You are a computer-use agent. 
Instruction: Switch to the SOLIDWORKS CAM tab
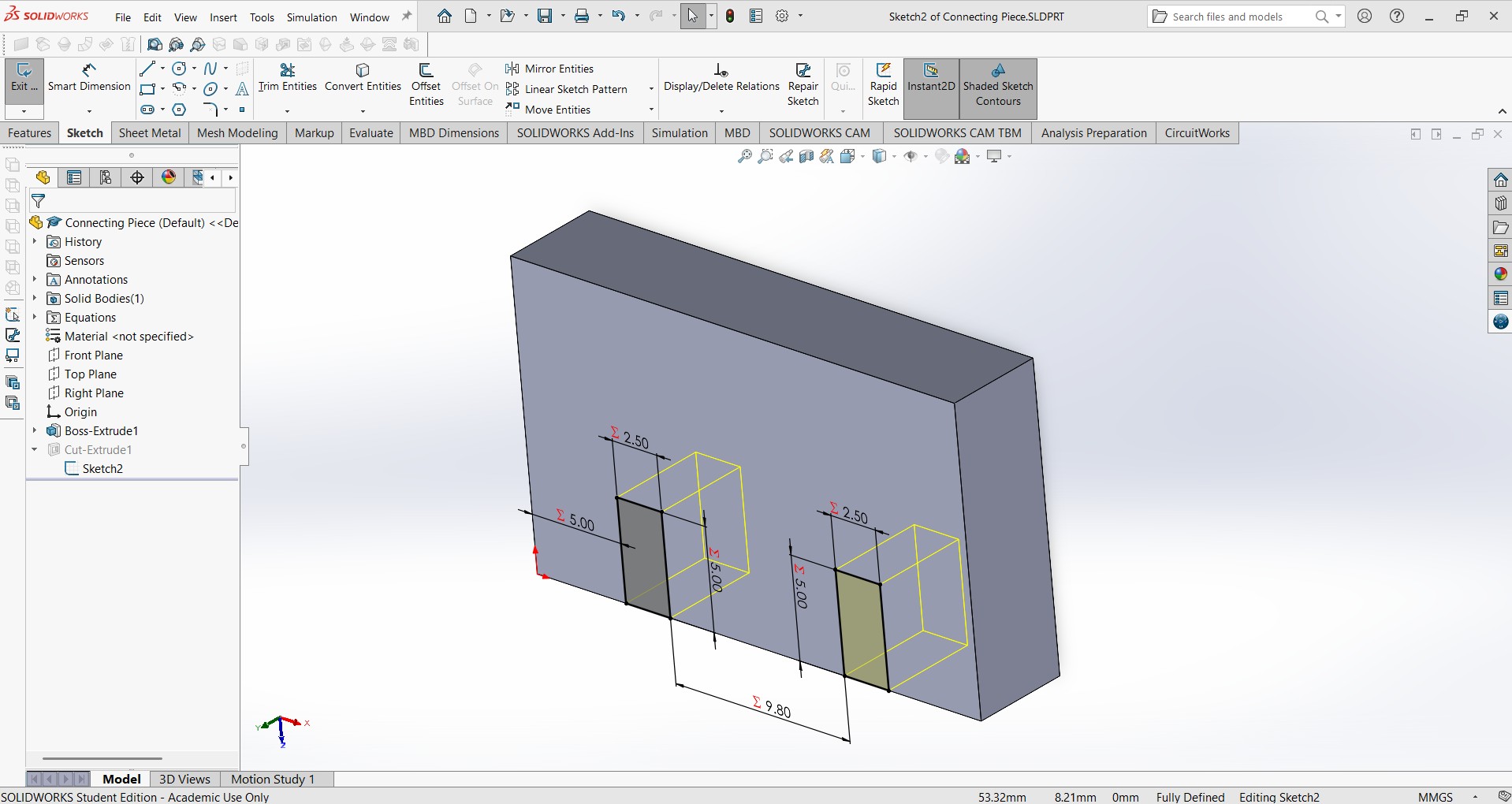coord(820,133)
